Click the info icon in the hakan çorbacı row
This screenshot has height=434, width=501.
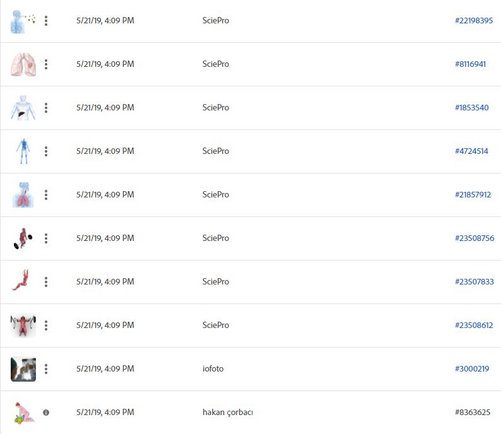tap(46, 413)
